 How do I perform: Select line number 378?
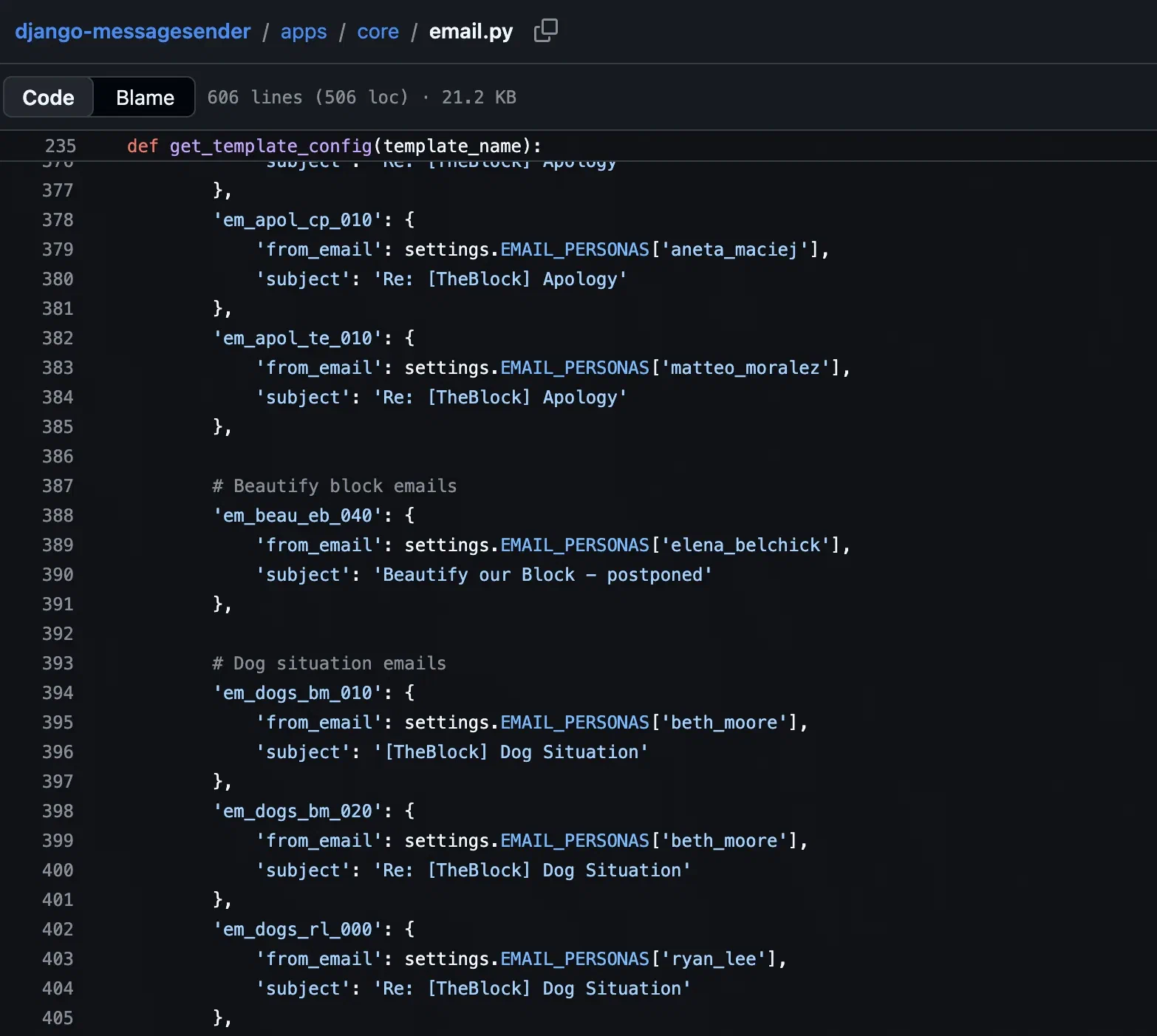(x=58, y=220)
